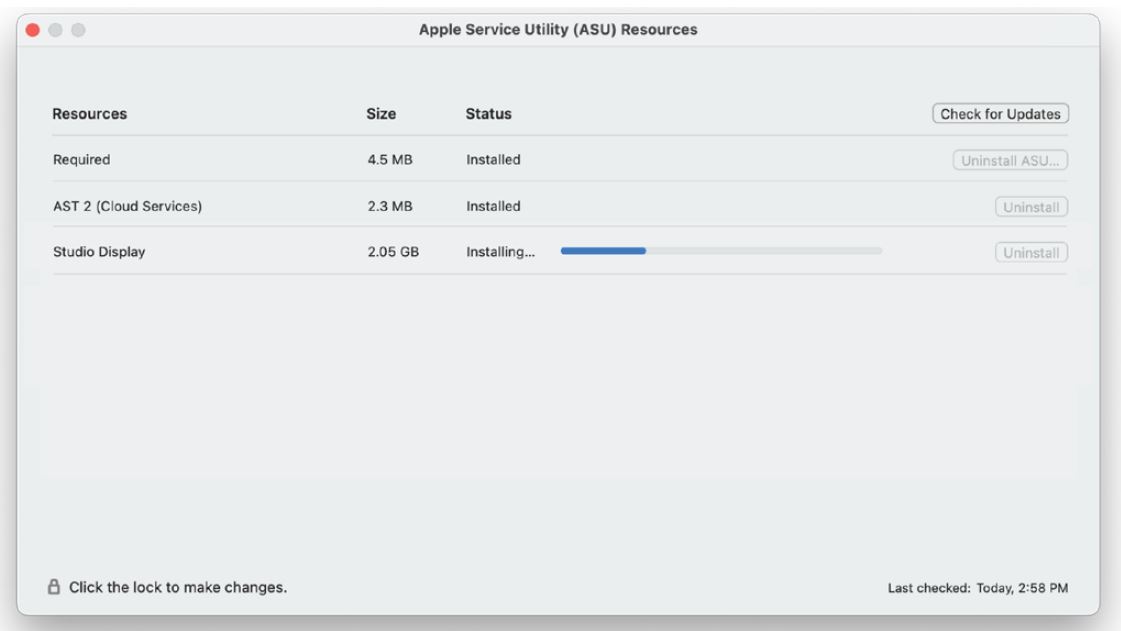Viewport: 1121px width, 631px height.
Task: Select the Studio Display resource name
Action: coord(99,253)
